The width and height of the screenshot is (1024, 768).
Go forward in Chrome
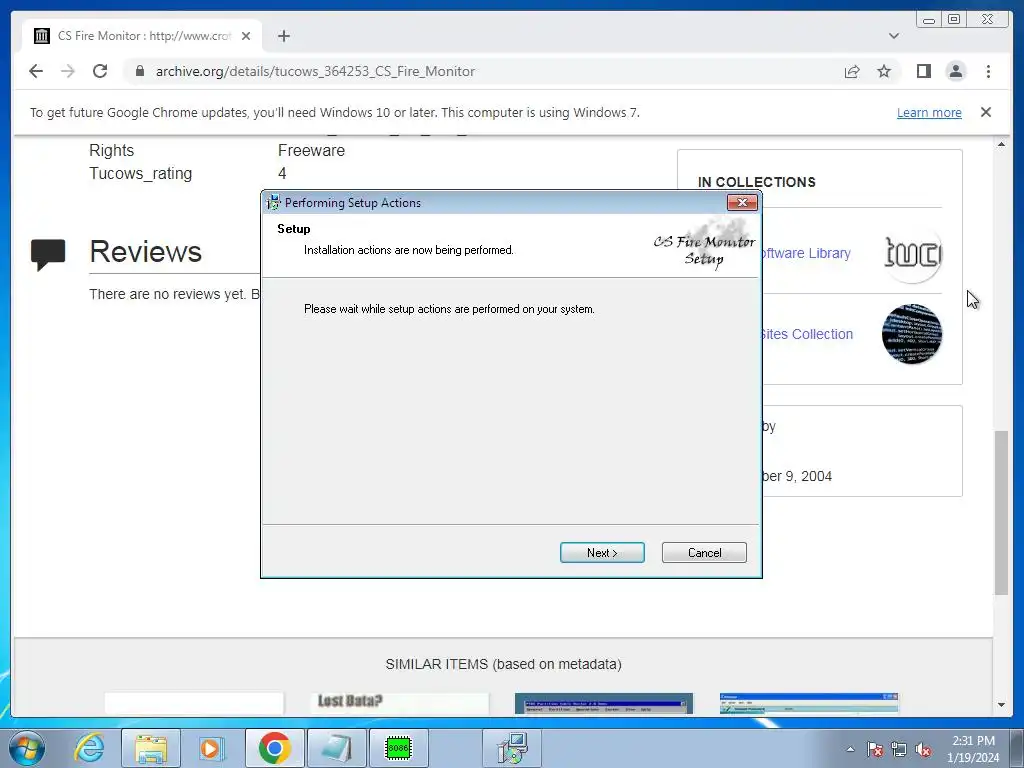tap(68, 71)
